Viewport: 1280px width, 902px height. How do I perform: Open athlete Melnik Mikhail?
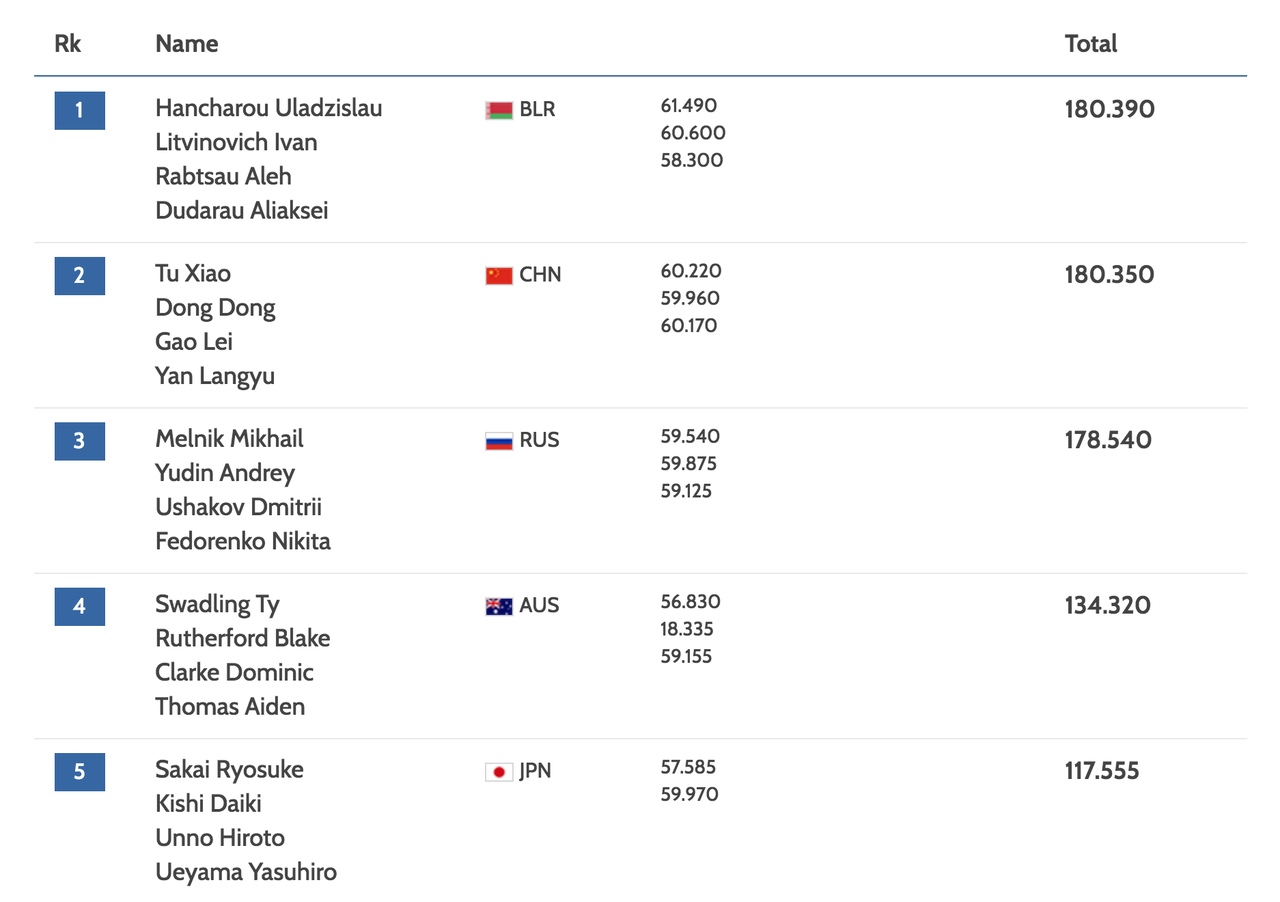coord(229,439)
